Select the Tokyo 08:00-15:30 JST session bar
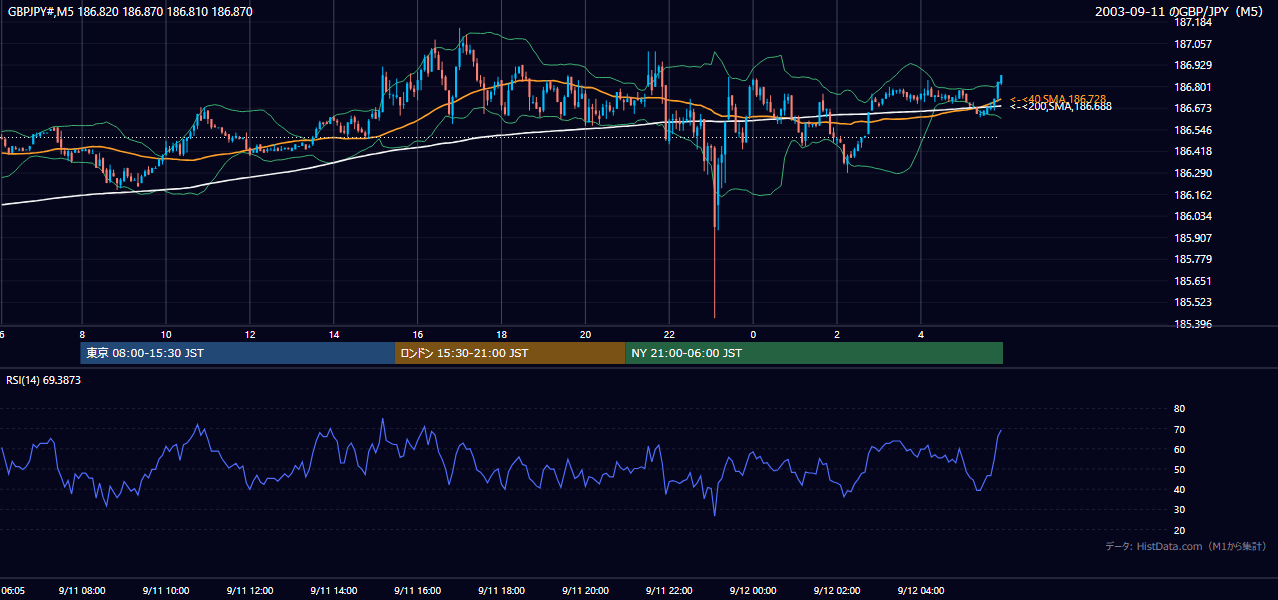1278x600 pixels. pos(238,353)
